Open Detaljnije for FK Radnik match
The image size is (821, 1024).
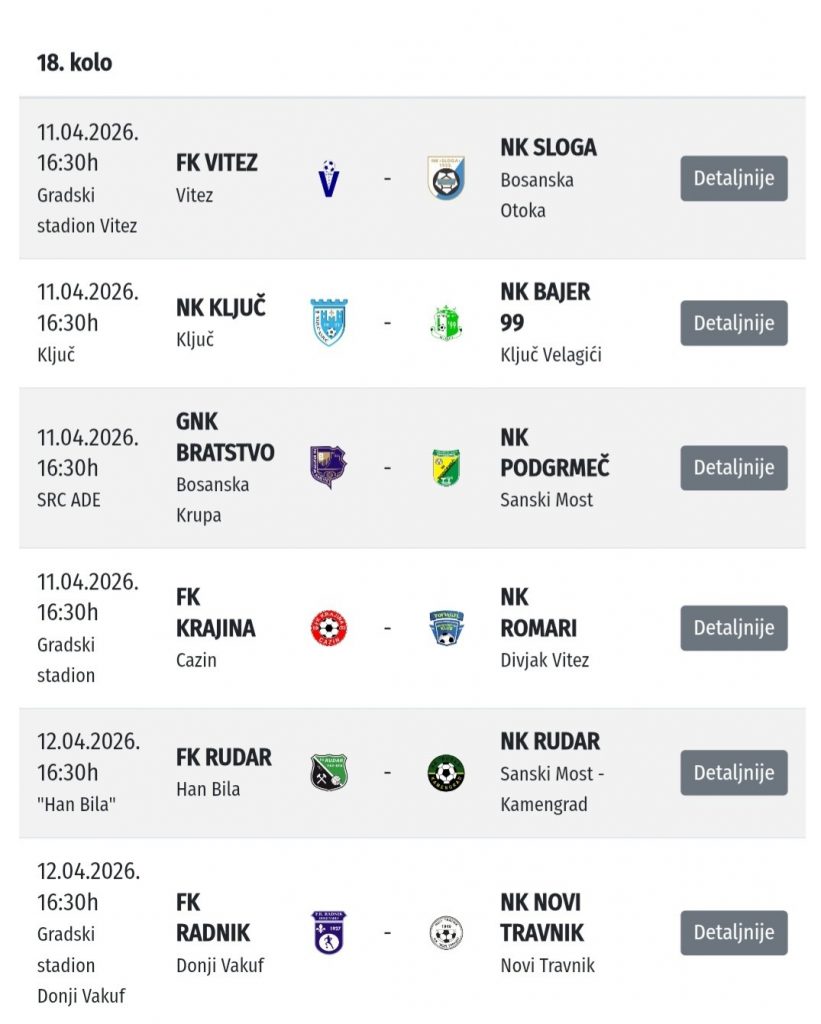point(734,932)
